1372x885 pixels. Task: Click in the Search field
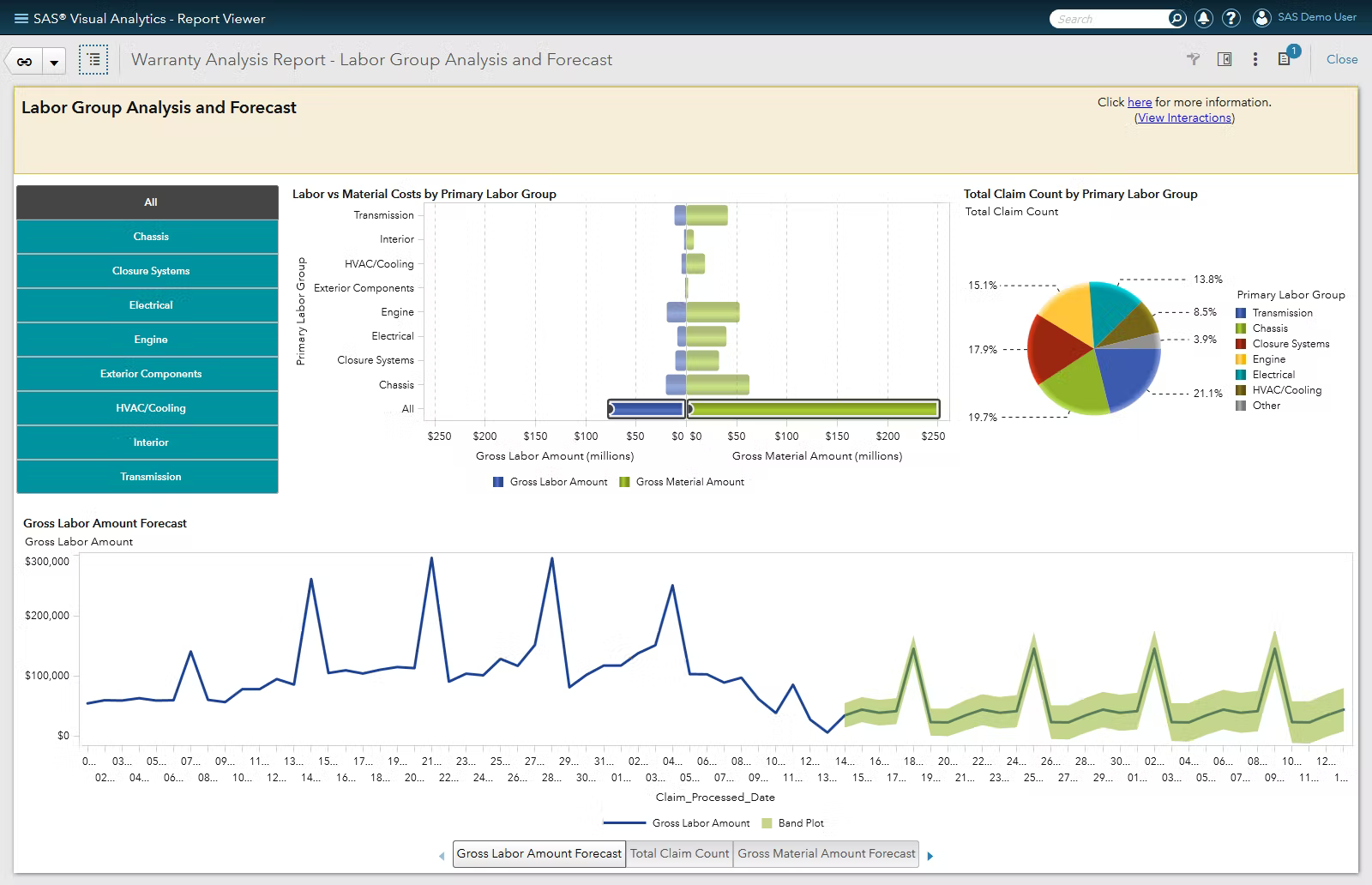(x=1110, y=19)
